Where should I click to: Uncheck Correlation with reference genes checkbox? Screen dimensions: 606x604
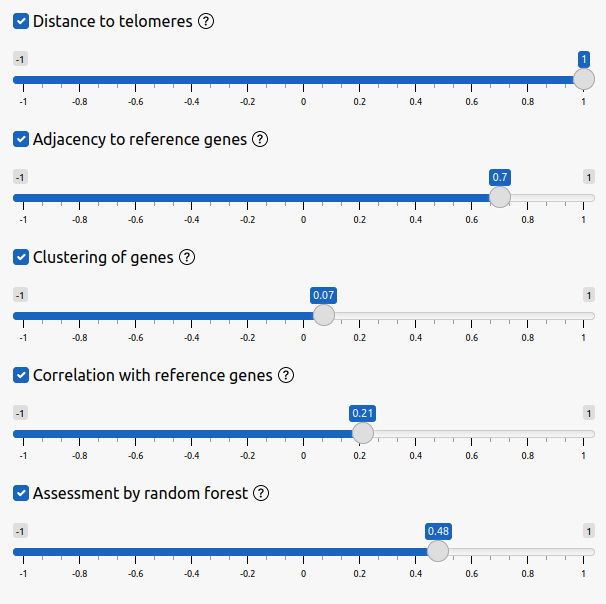[x=21, y=375]
